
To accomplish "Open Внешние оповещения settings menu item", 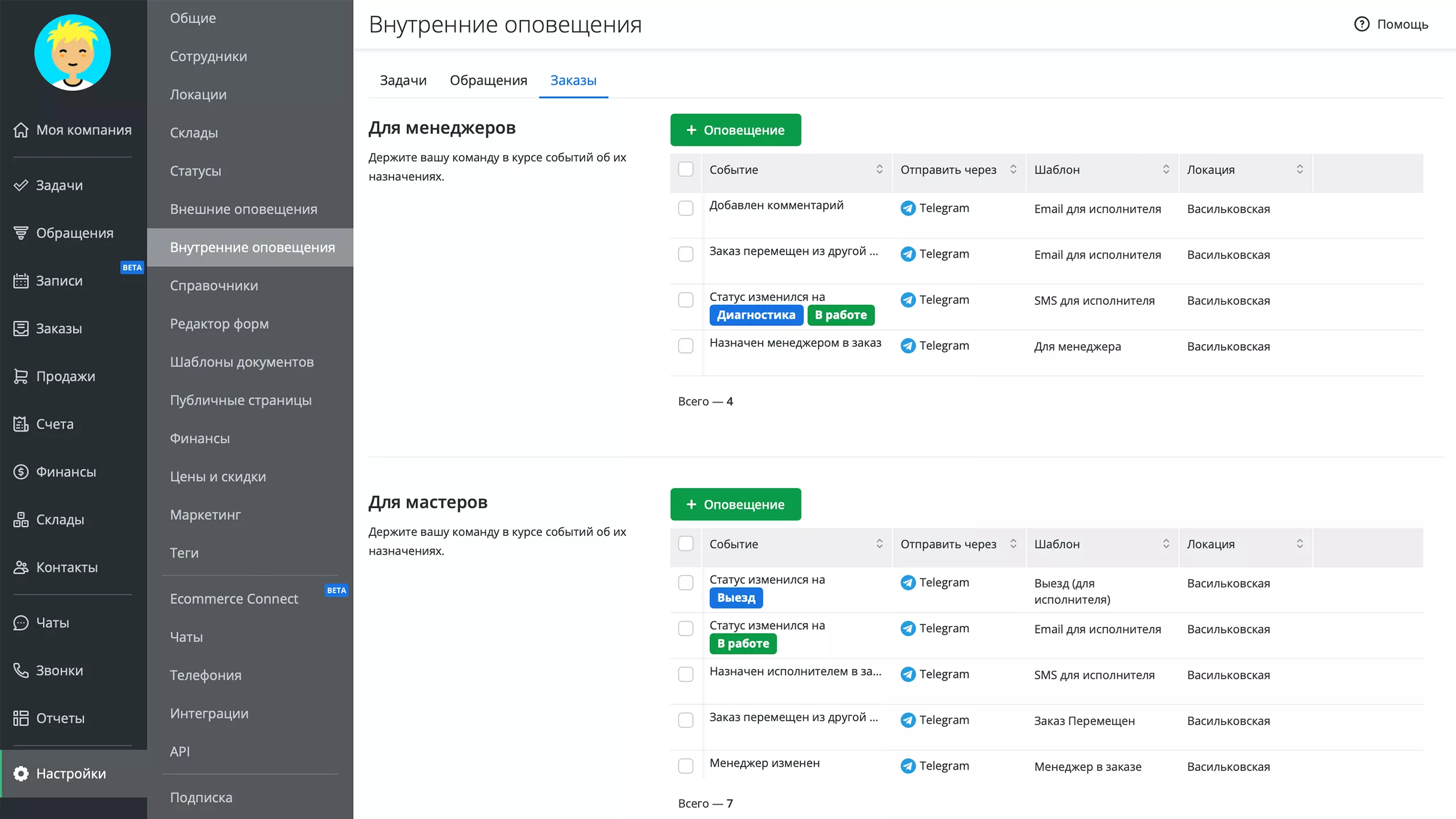I will (x=243, y=209).
